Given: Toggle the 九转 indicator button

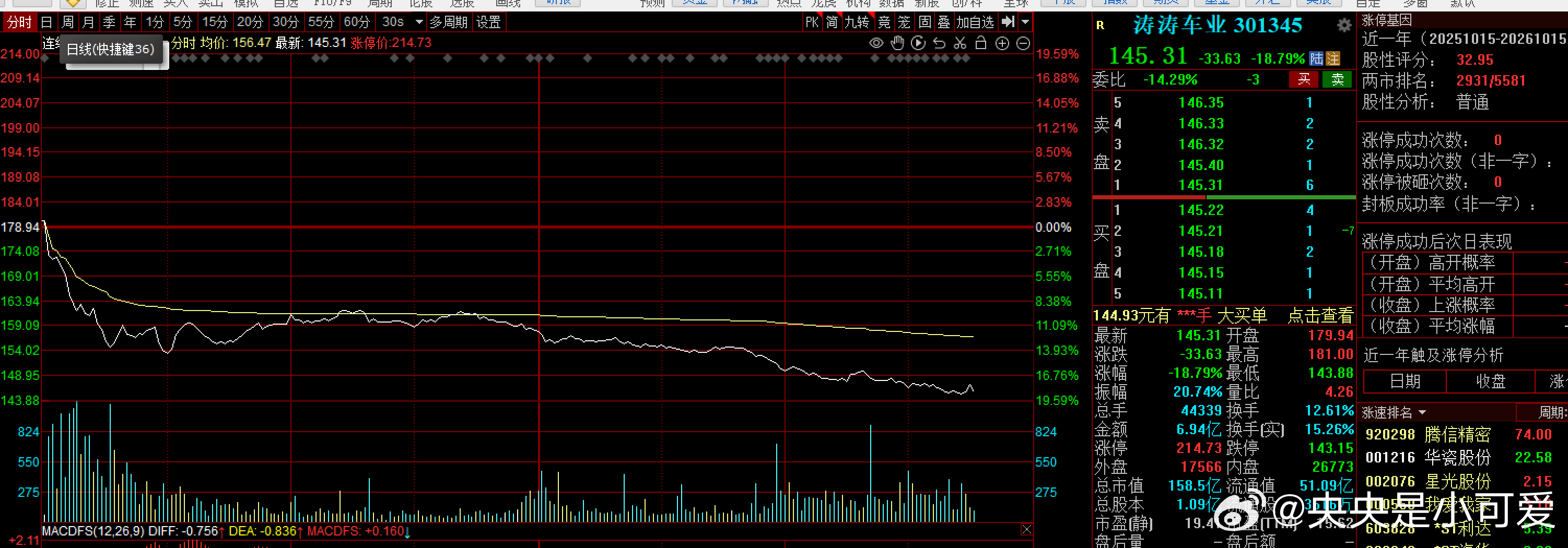Looking at the screenshot, I should (x=857, y=22).
